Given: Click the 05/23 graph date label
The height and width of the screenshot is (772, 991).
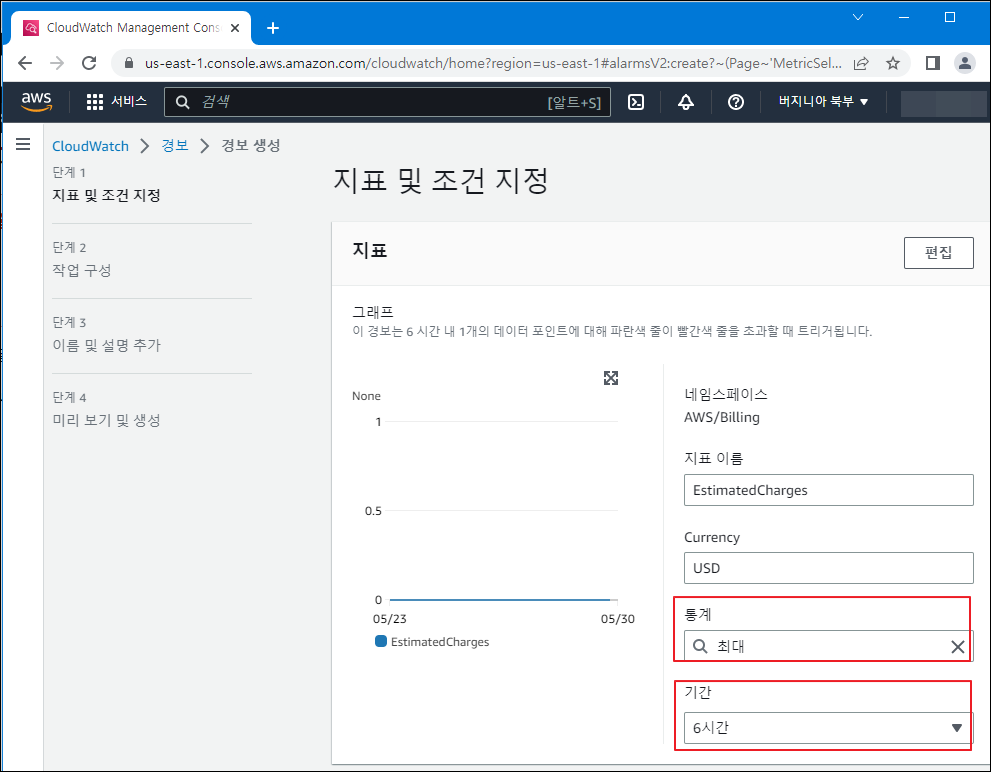Looking at the screenshot, I should click(x=389, y=619).
